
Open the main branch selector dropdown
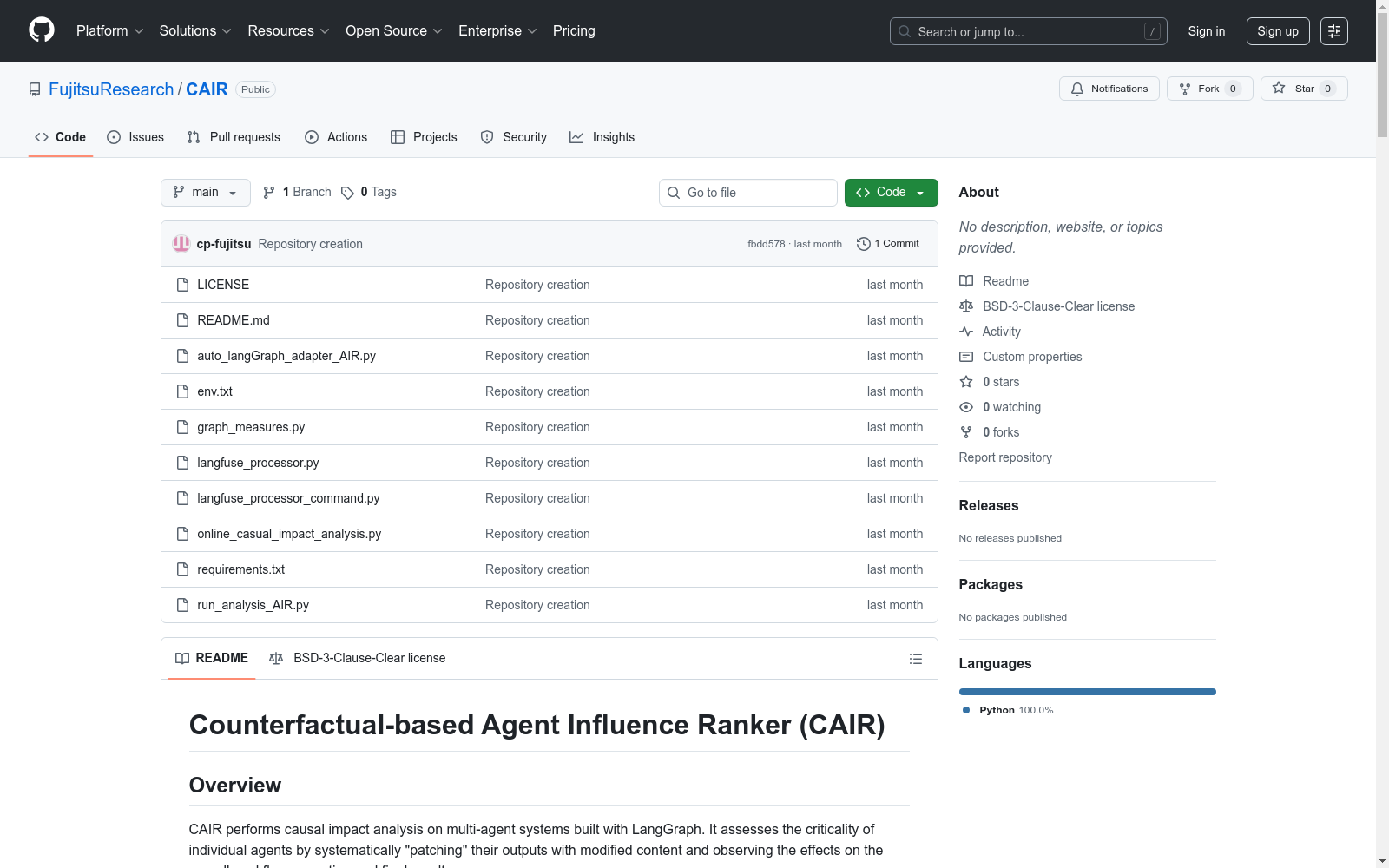coord(206,193)
